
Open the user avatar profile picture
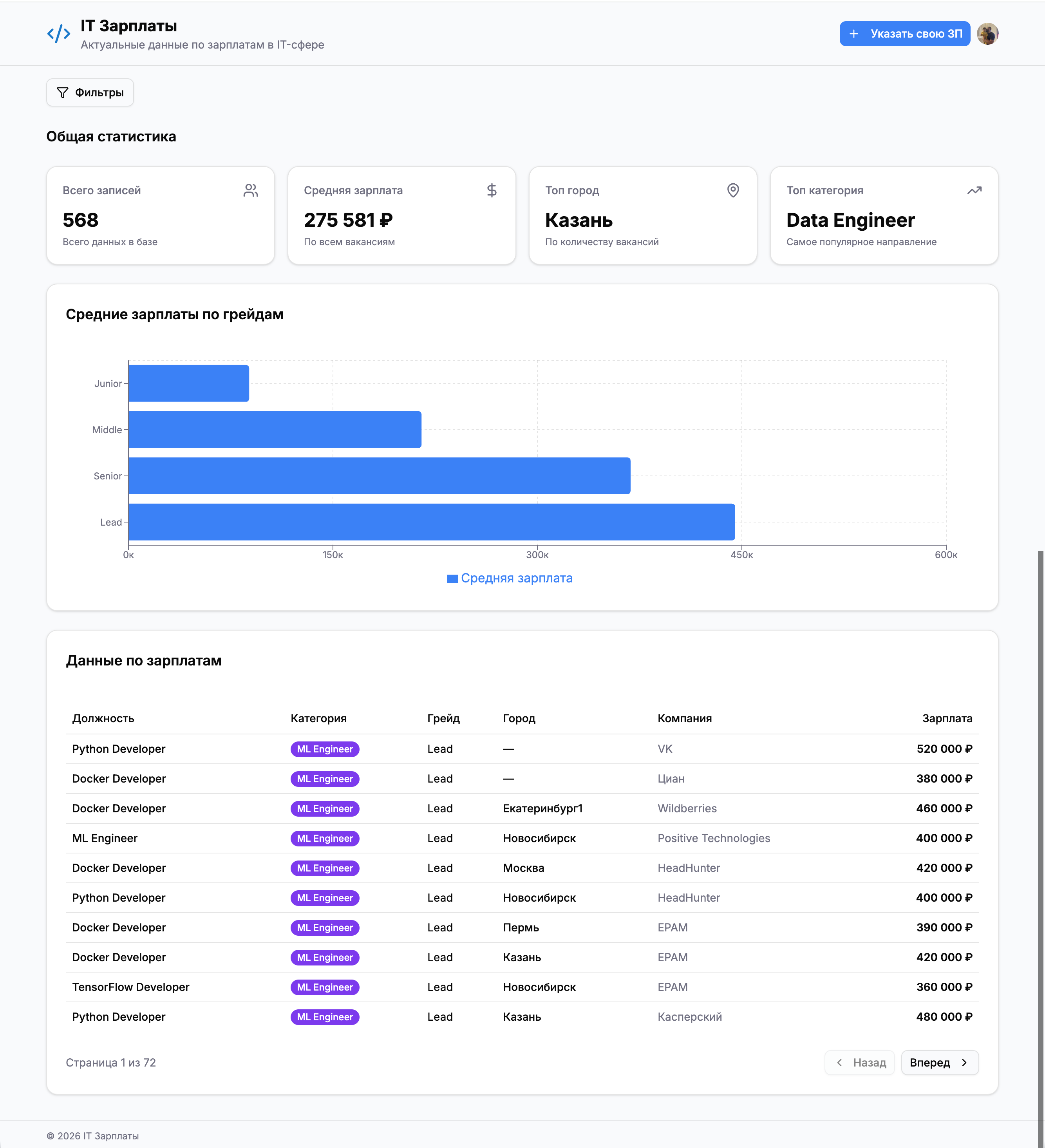click(987, 34)
